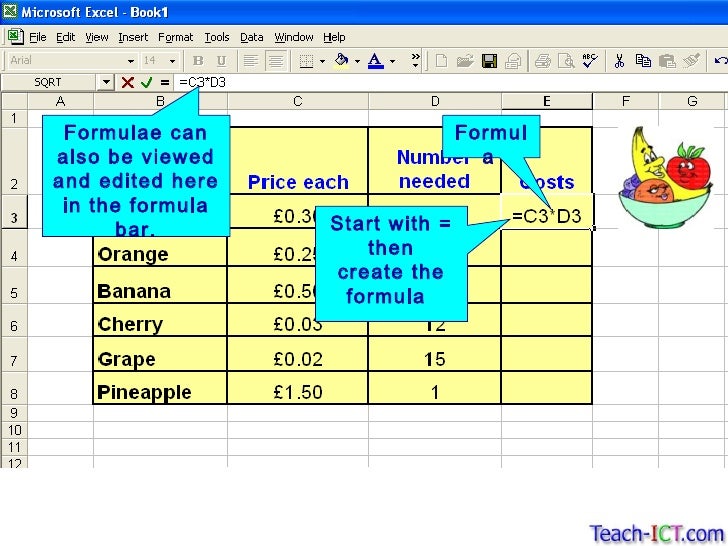The width and height of the screenshot is (728, 546).
Task: Click the Price each header cell
Action: [298, 160]
